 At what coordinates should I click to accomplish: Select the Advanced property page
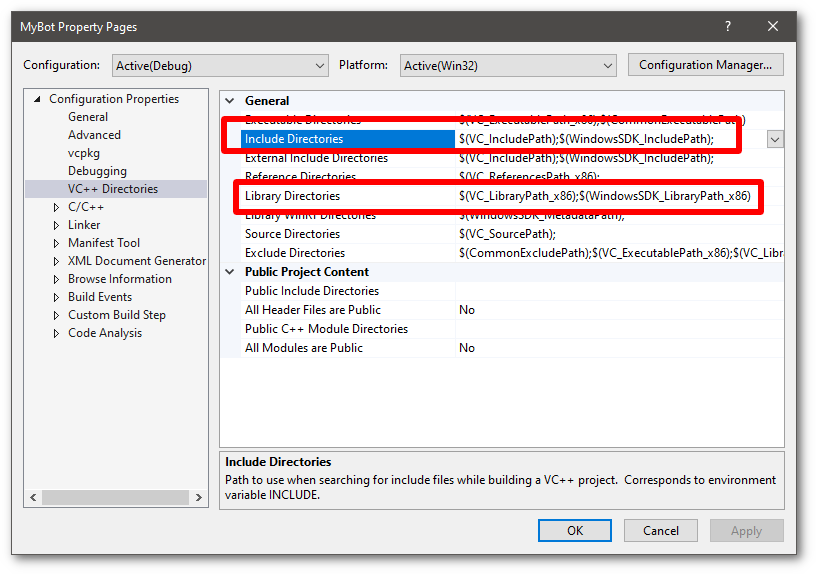94,135
